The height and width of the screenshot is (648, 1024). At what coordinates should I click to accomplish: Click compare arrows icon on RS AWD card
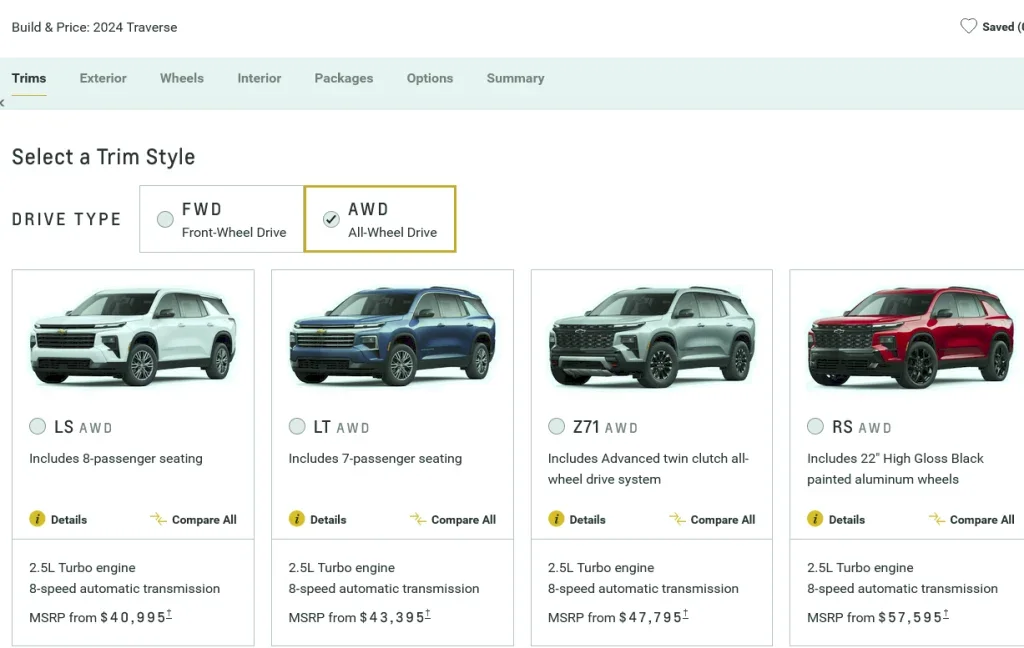click(936, 519)
